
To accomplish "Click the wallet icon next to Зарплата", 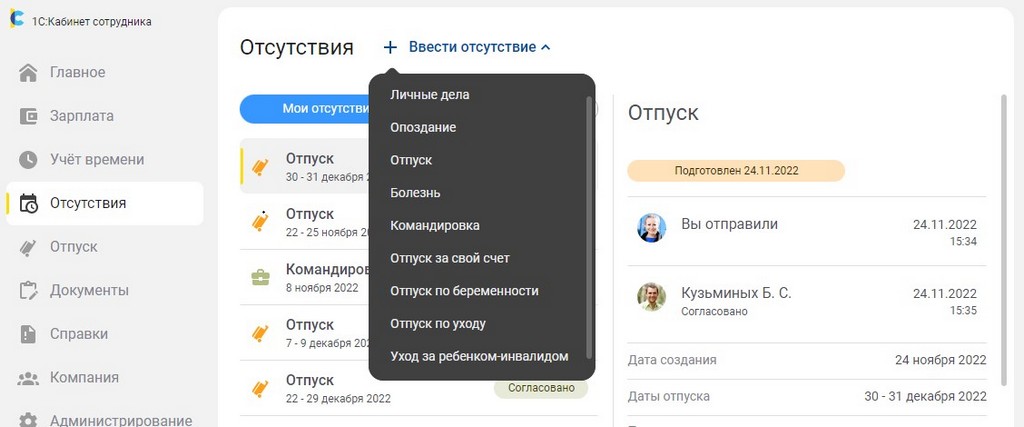I will [x=28, y=116].
